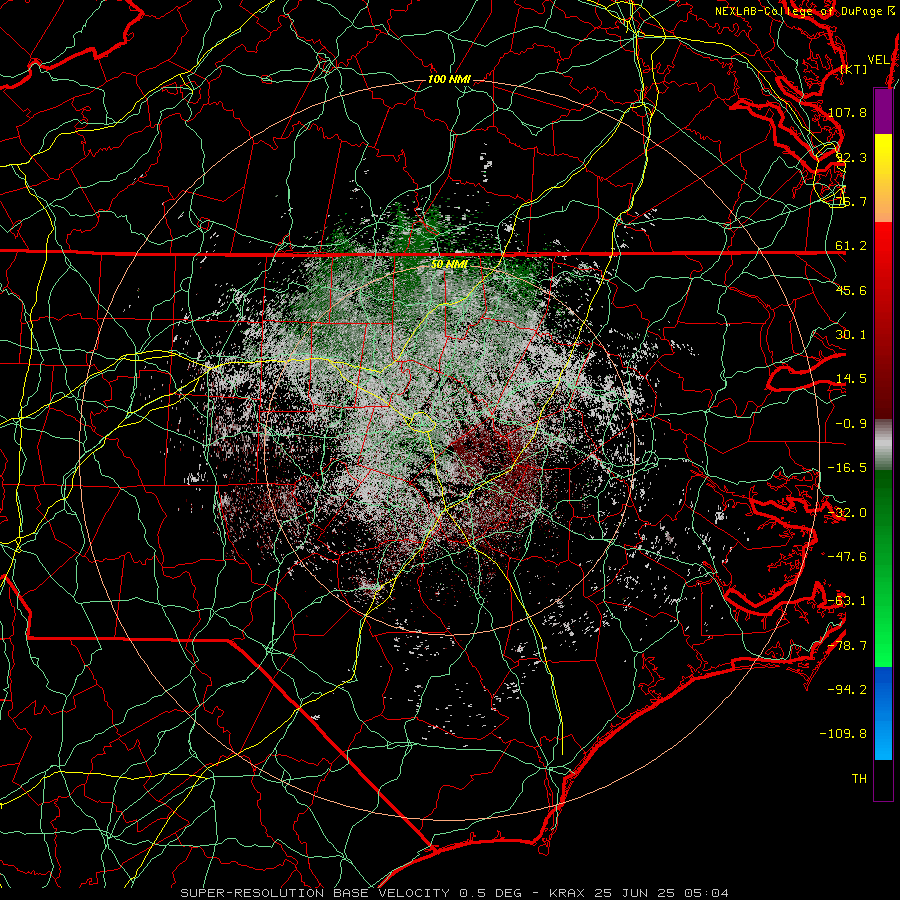Viewport: 900px width, 900px height.
Task: Click the blue segment of velocity color bar
Action: point(883,713)
